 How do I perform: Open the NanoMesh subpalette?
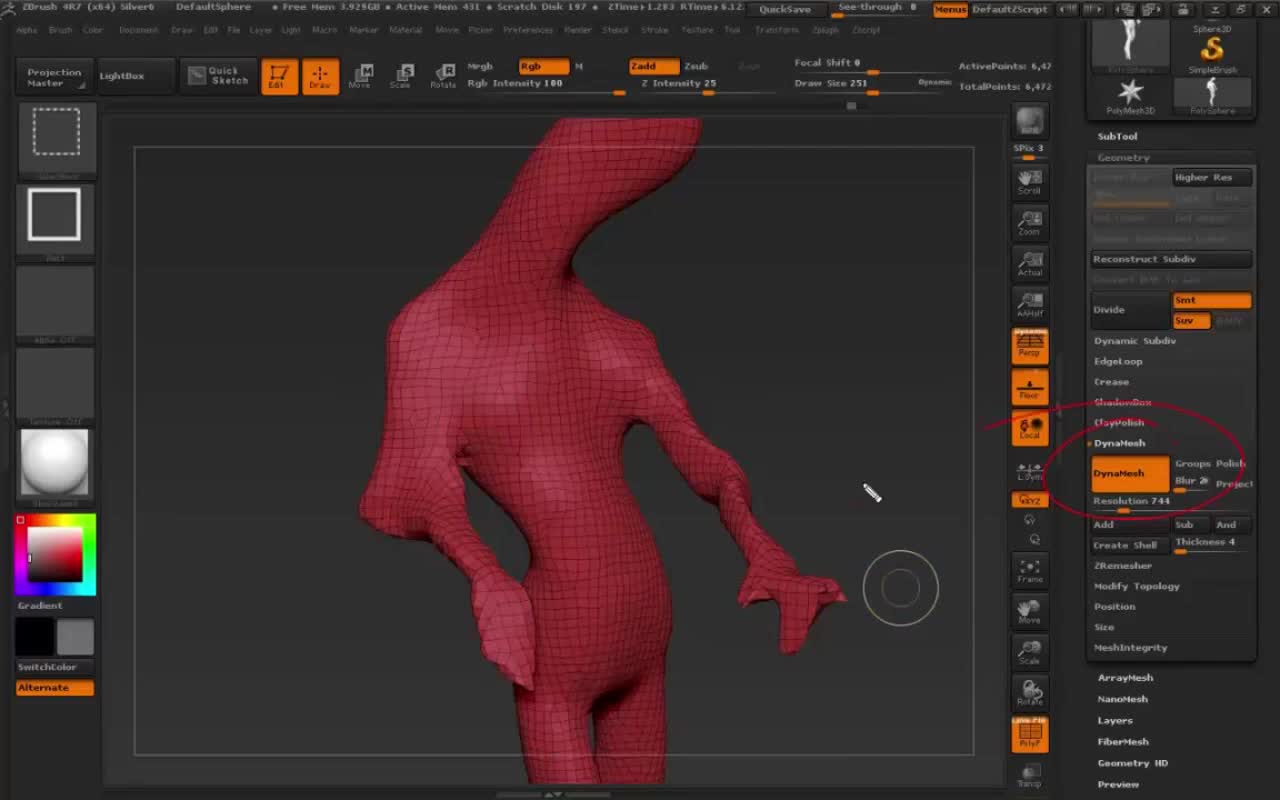click(x=1122, y=699)
